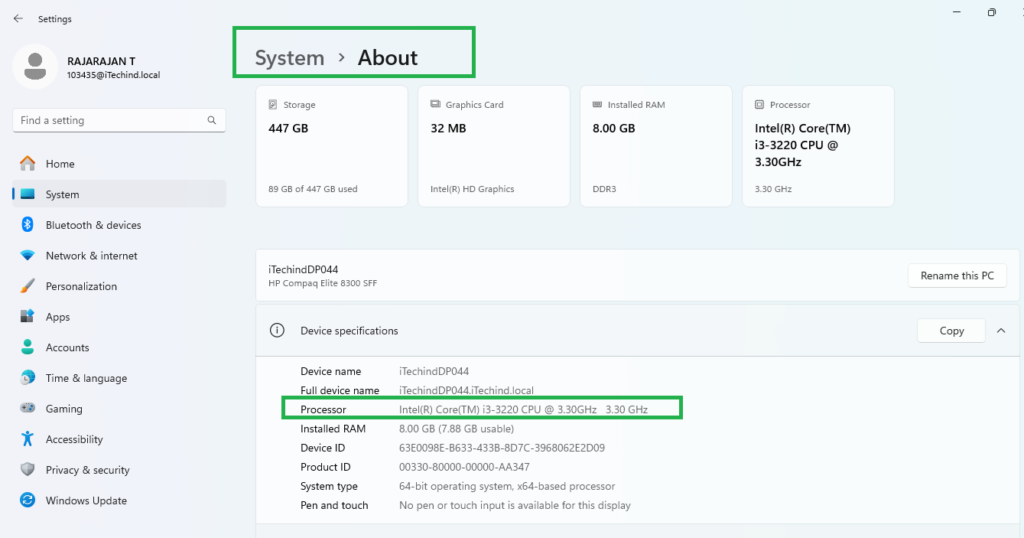Open Time & language settings
The image size is (1024, 538).
pyautogui.click(x=119, y=378)
